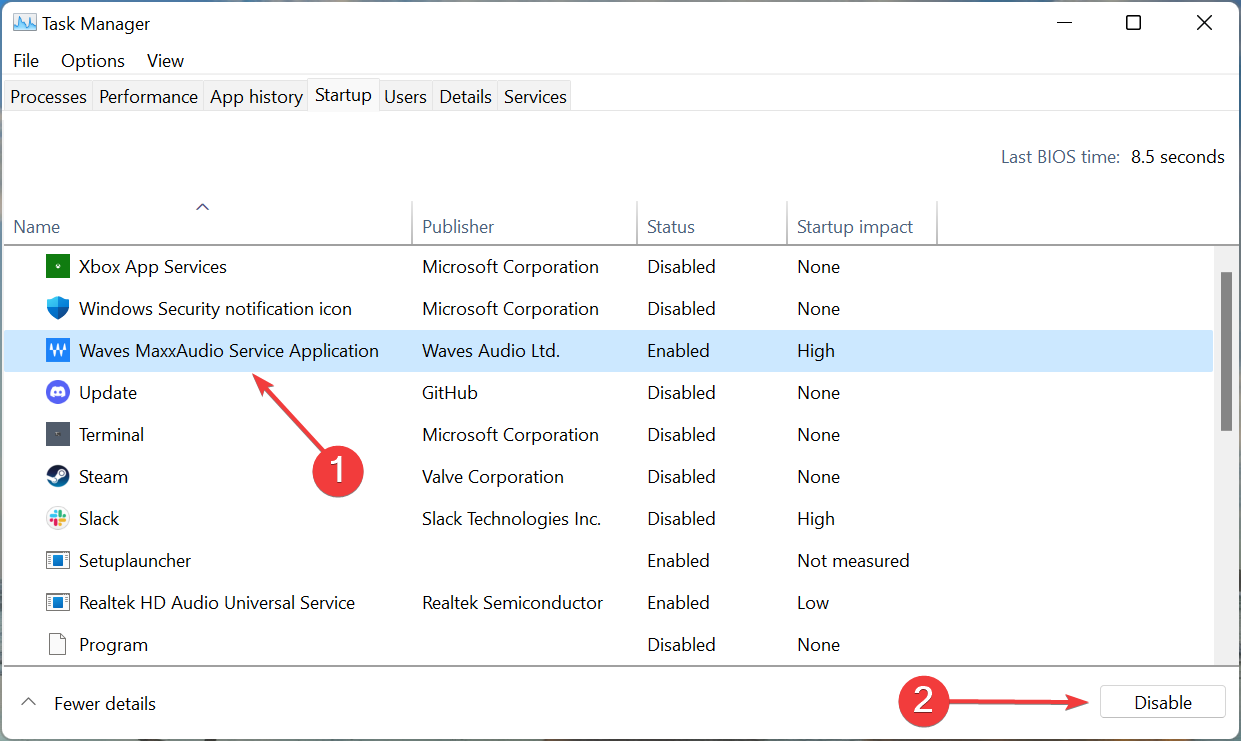1241x741 pixels.
Task: Open the File menu
Action: pos(25,60)
